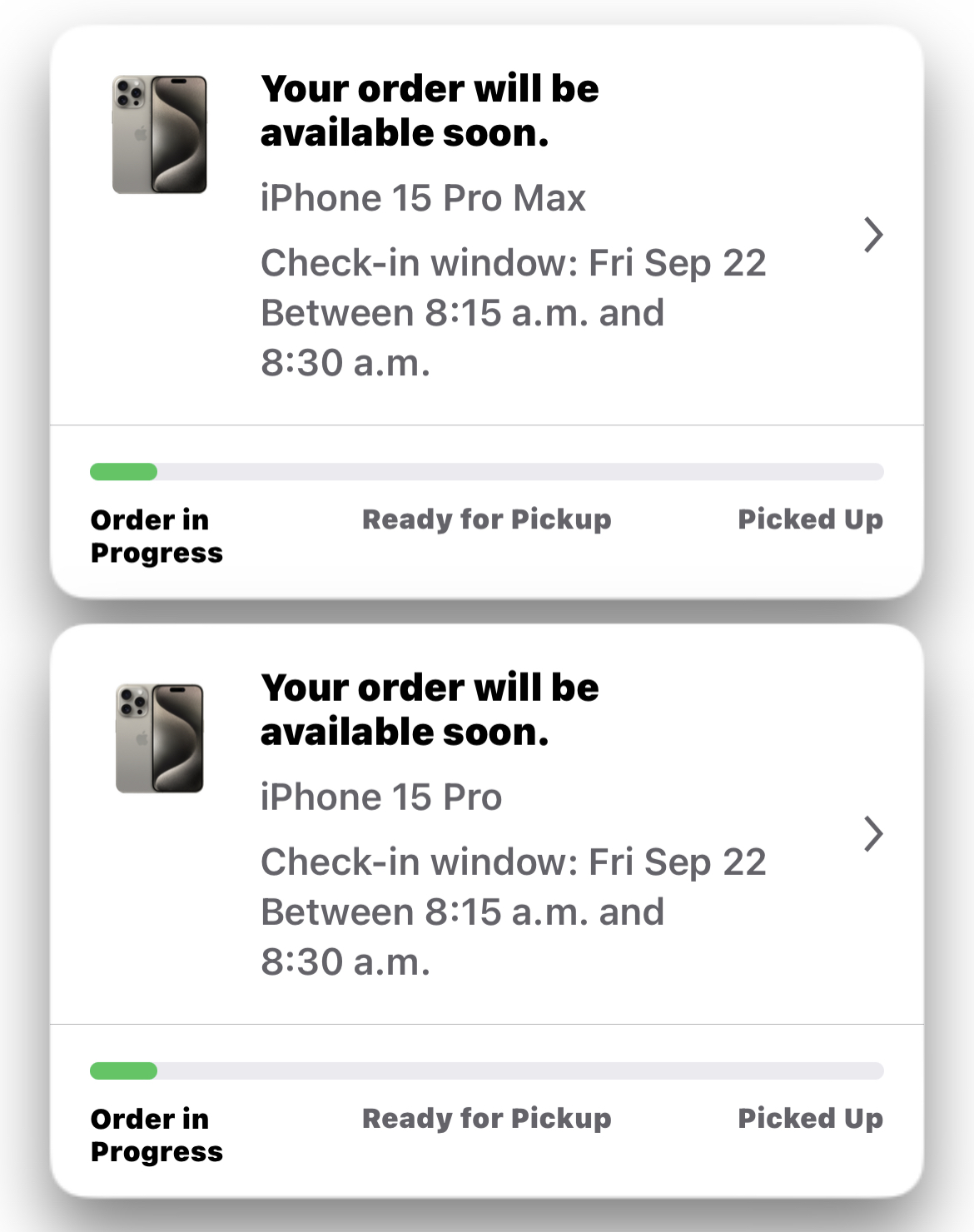This screenshot has height=1232, width=974.
Task: Open iPhone 15 Pro Max order chevron
Action: tap(872, 235)
